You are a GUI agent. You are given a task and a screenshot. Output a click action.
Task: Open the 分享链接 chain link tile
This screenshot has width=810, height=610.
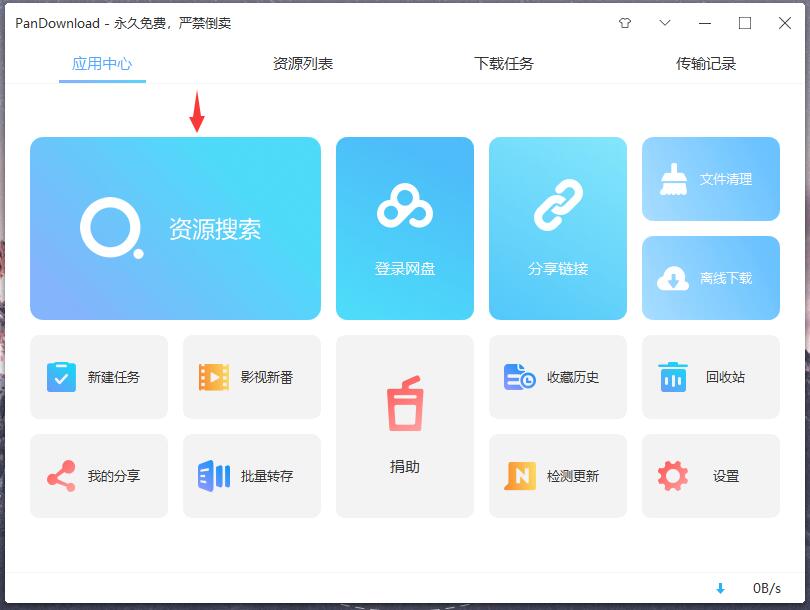pyautogui.click(x=558, y=229)
